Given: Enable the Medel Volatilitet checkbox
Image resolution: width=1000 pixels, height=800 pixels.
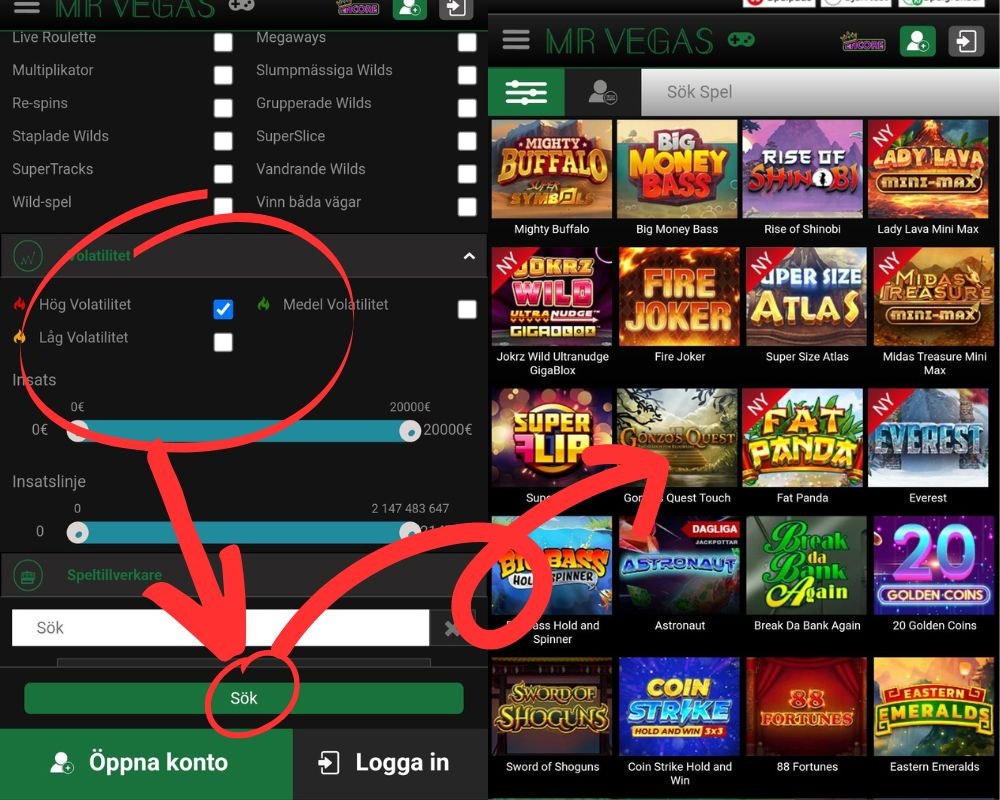Looking at the screenshot, I should coord(467,309).
